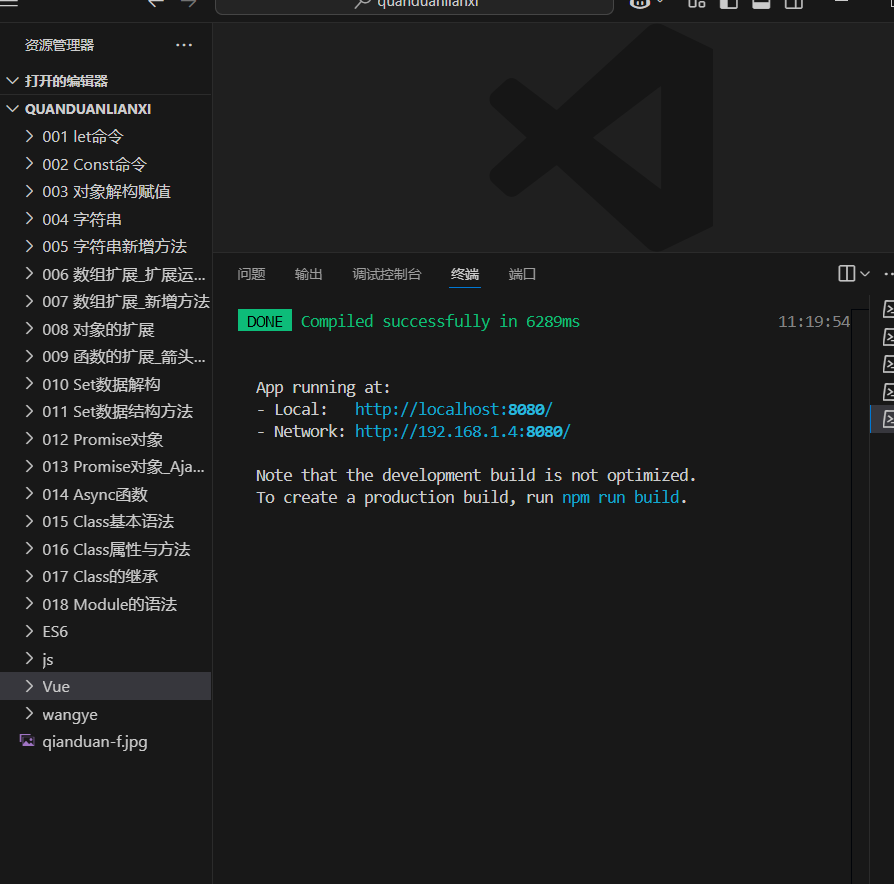Switch to the 端口 panel tab
Image resolution: width=894 pixels, height=884 pixels.
522,274
